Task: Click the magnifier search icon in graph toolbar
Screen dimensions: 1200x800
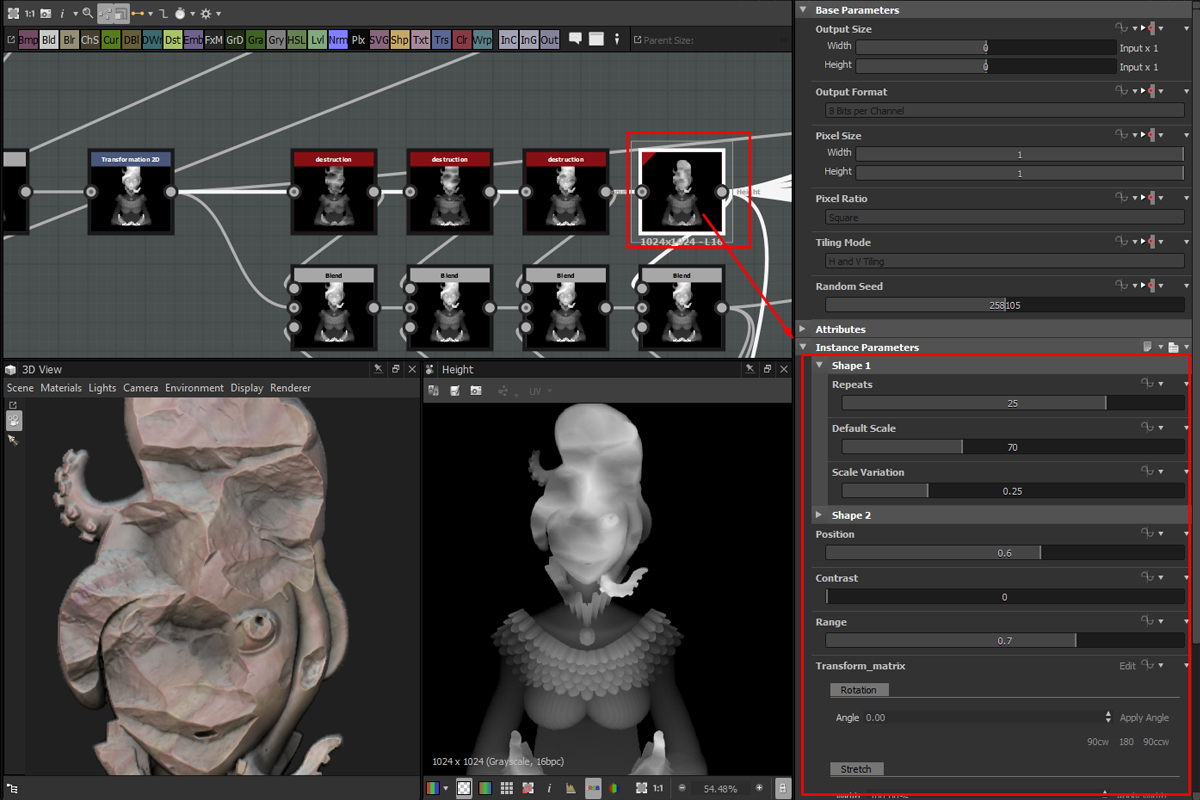Action: (87, 13)
